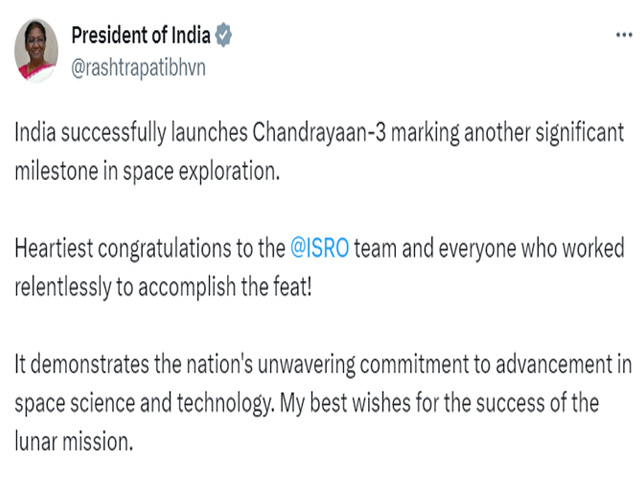Open the tweet's three-dot more options menu
Viewport: 640px width, 480px height.
pos(624,35)
